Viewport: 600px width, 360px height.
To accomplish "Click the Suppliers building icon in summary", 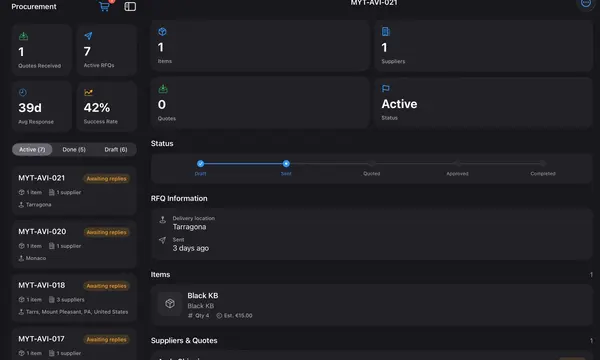I will (386, 32).
